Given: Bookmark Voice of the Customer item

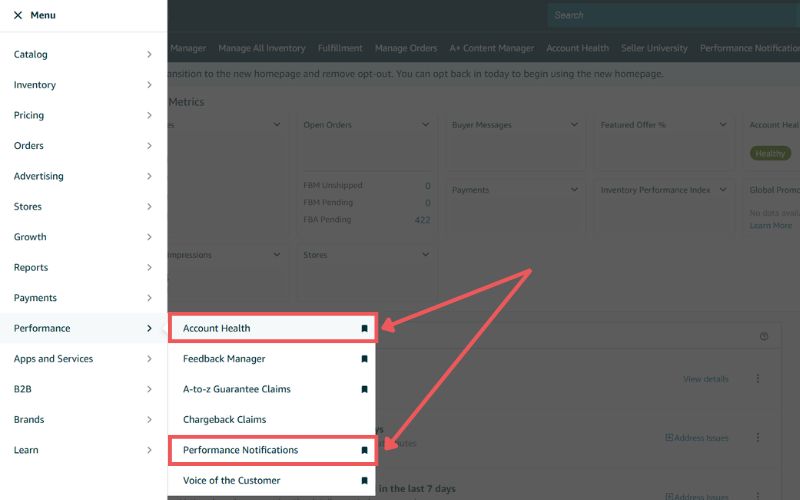Looking at the screenshot, I should tap(364, 481).
